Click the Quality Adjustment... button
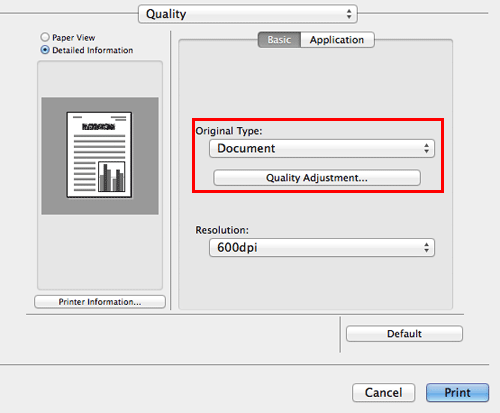Viewport: 500px width, 413px height. click(x=317, y=178)
